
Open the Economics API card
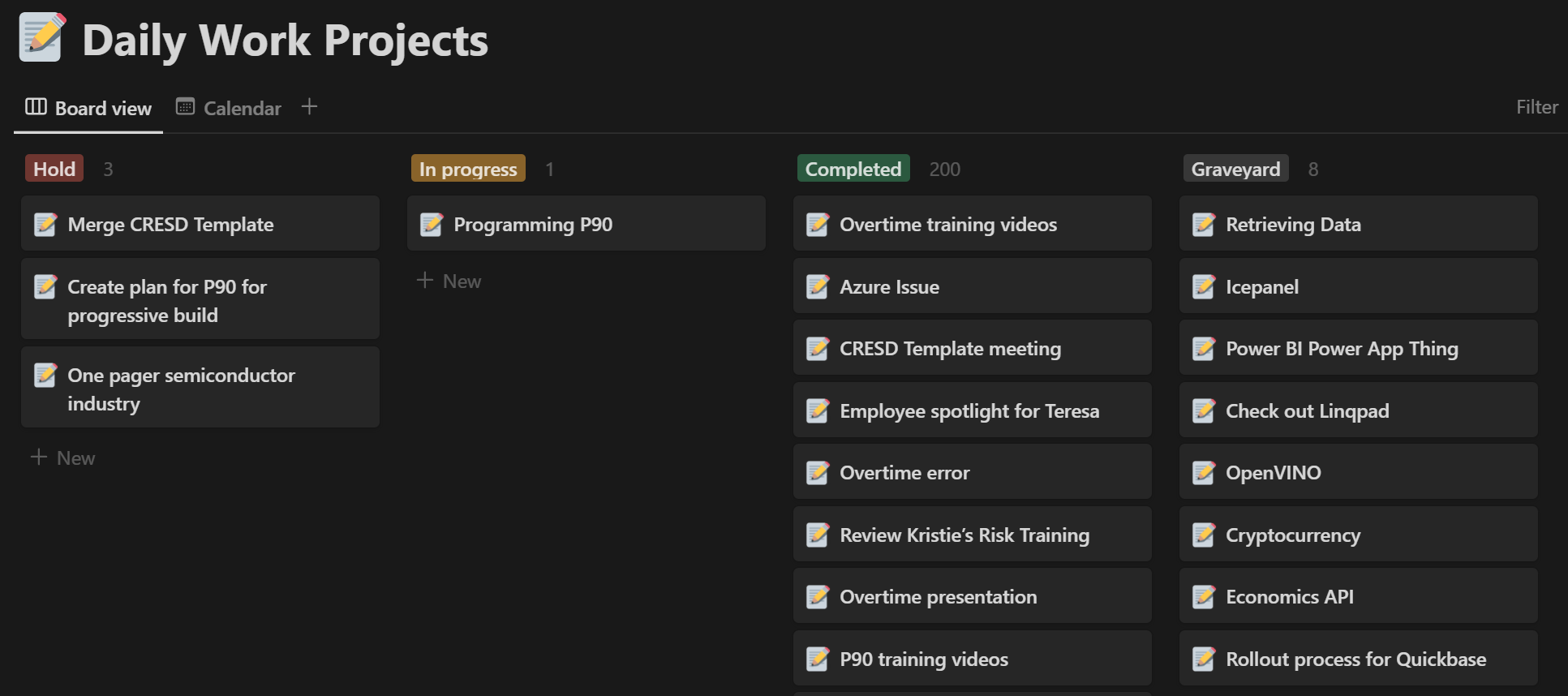pyautogui.click(x=1359, y=595)
